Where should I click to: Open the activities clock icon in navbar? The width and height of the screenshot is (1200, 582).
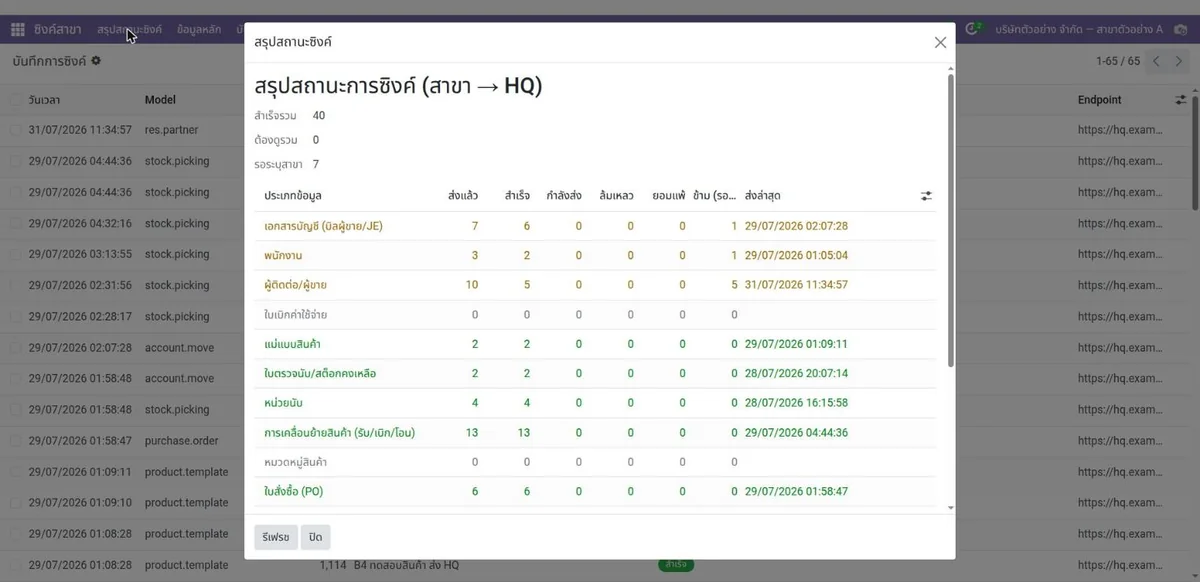tap(972, 30)
